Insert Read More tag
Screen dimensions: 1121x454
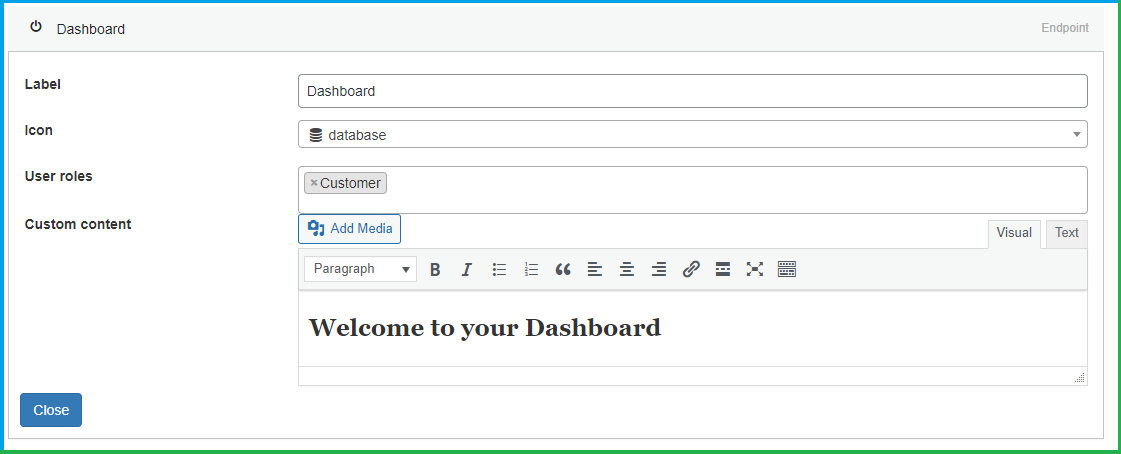[723, 270]
